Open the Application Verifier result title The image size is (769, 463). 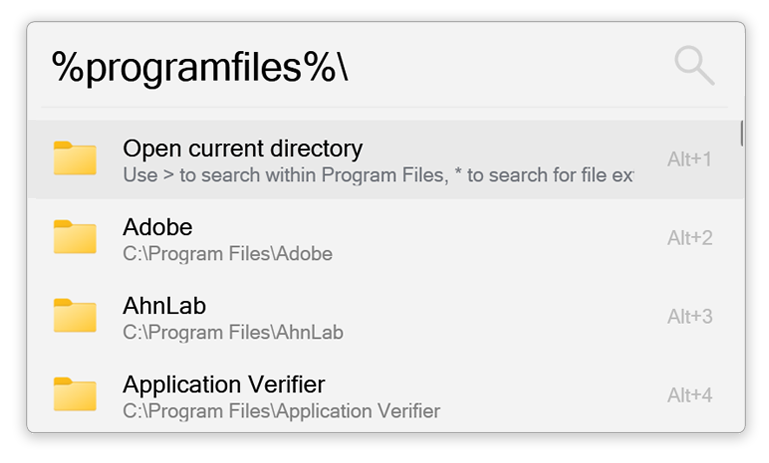pyautogui.click(x=224, y=385)
